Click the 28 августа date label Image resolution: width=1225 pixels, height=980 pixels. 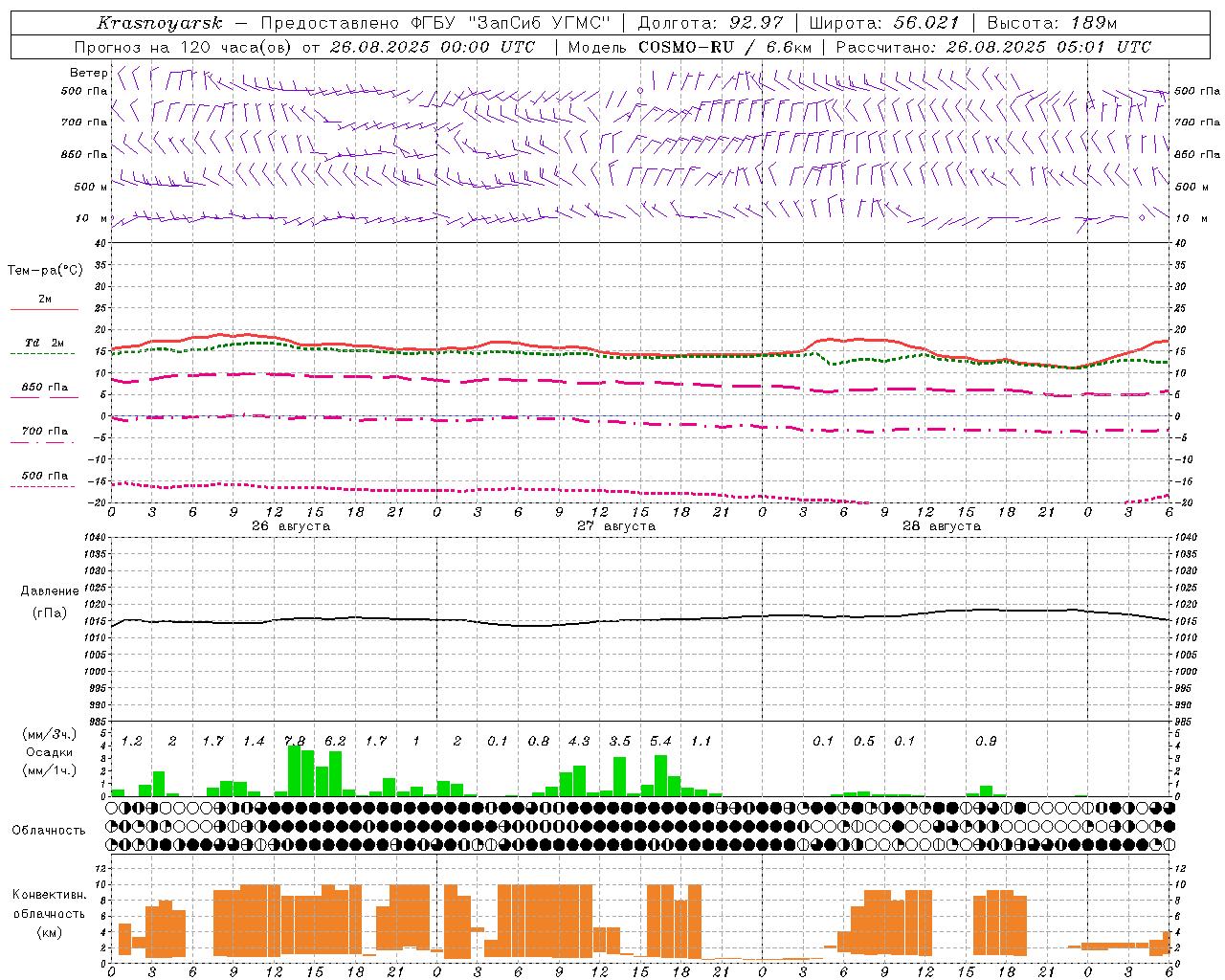coord(942,526)
